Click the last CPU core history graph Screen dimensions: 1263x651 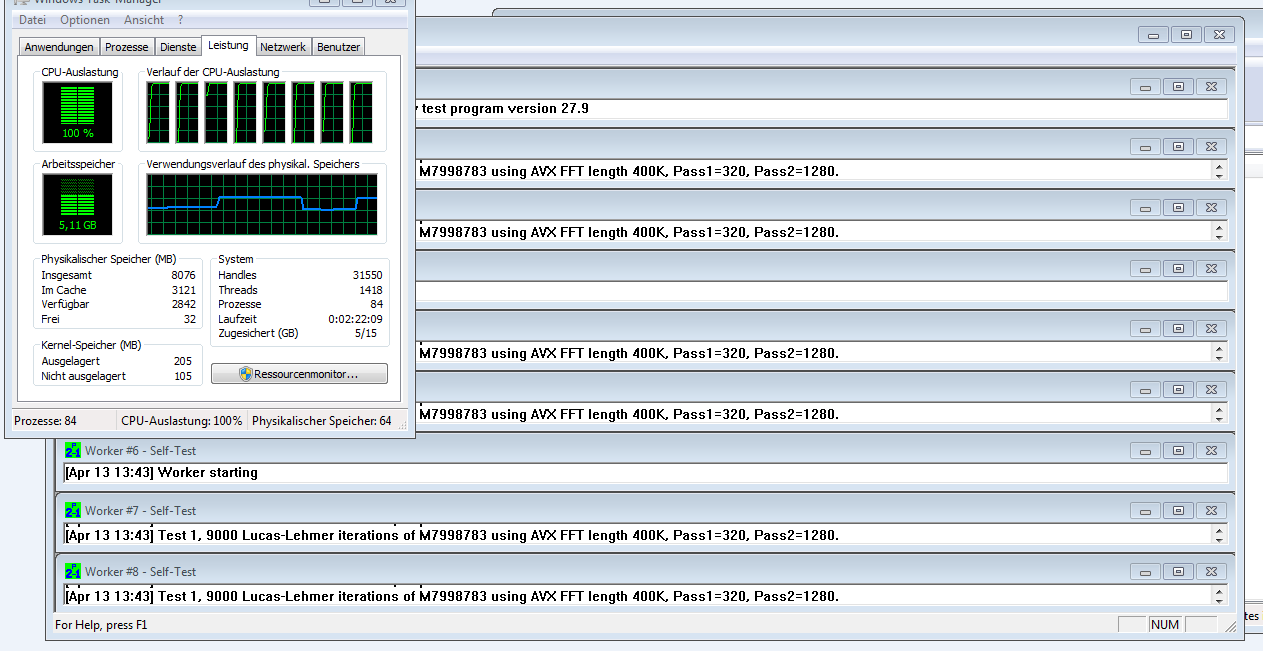pyautogui.click(x=361, y=112)
